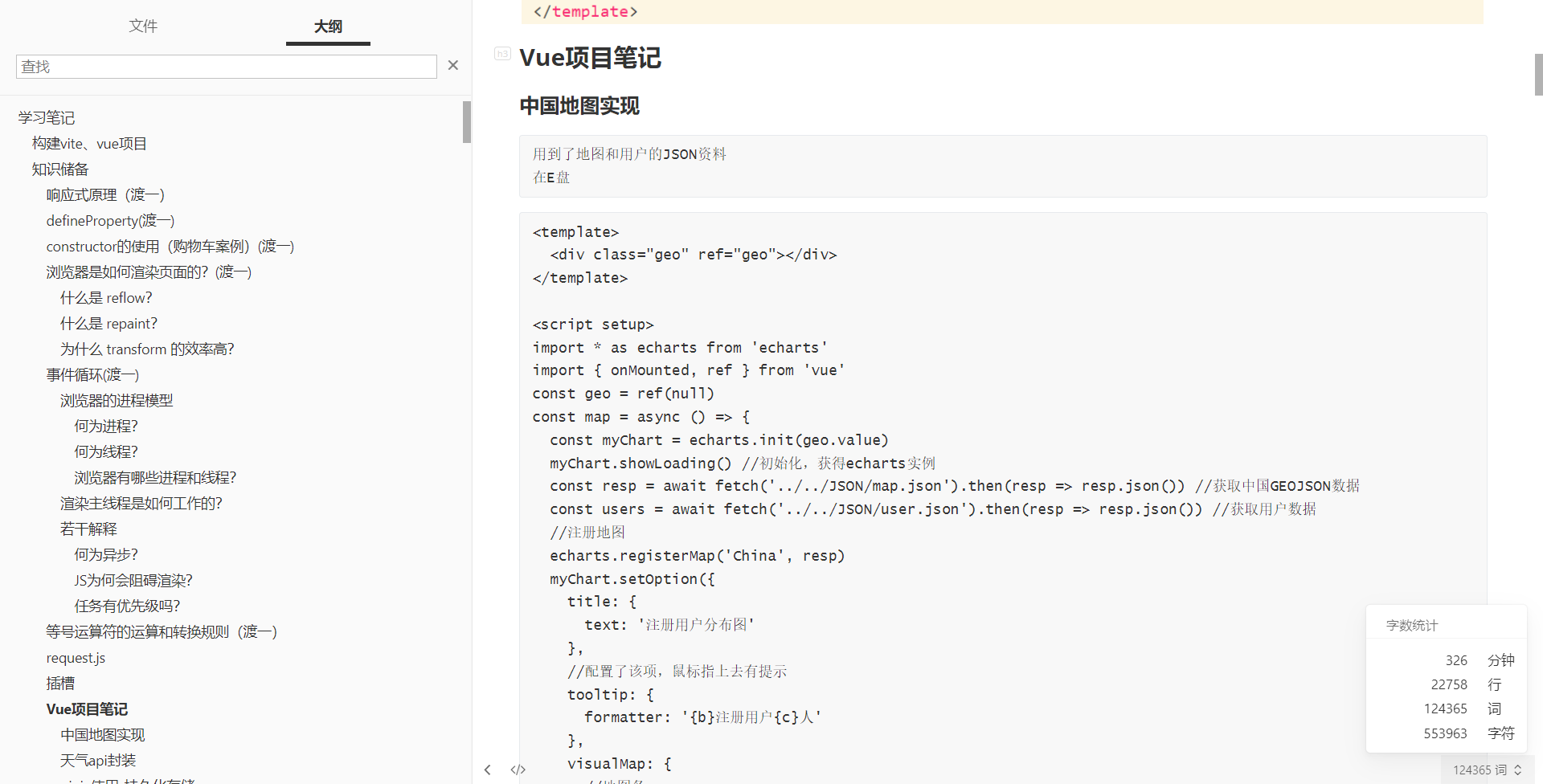Open 为什么 transform 的效率高? entry
The height and width of the screenshot is (784, 1543).
tap(147, 349)
